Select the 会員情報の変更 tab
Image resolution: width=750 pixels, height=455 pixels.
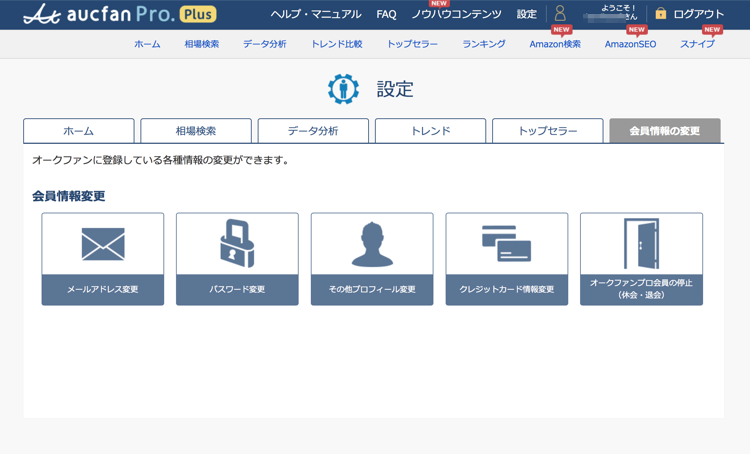[665, 131]
